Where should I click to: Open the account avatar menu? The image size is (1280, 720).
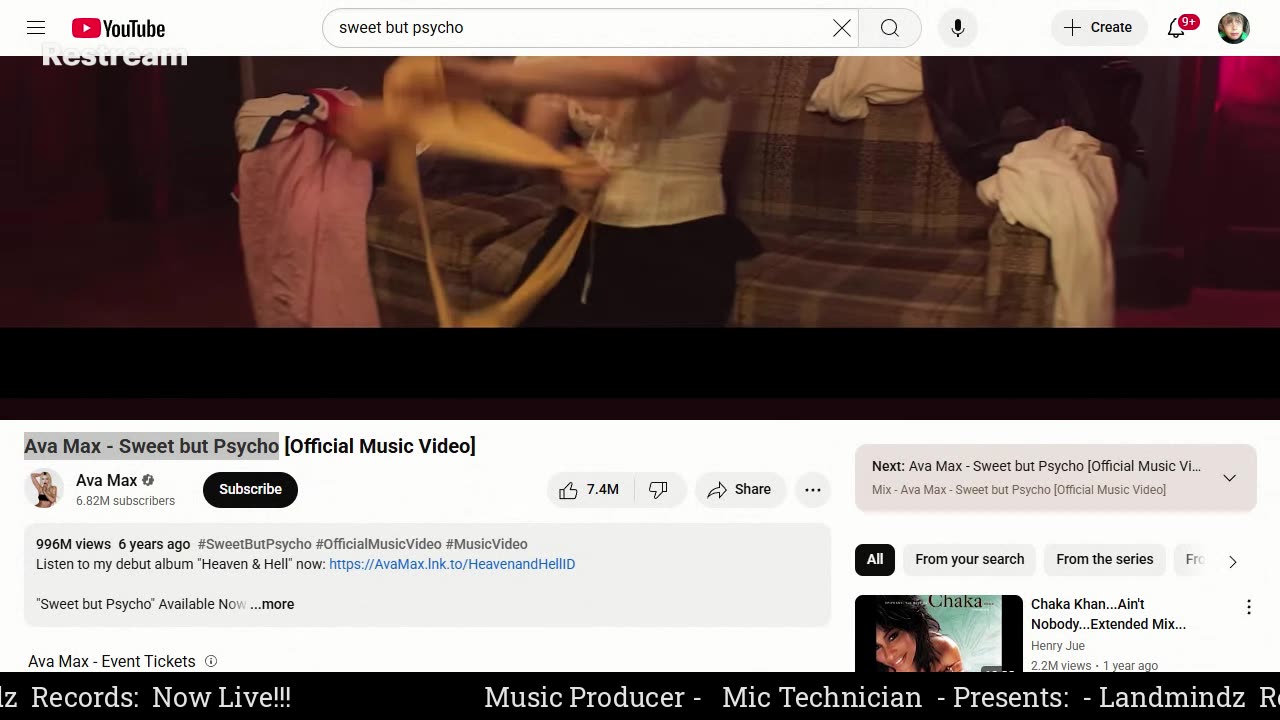point(1234,28)
